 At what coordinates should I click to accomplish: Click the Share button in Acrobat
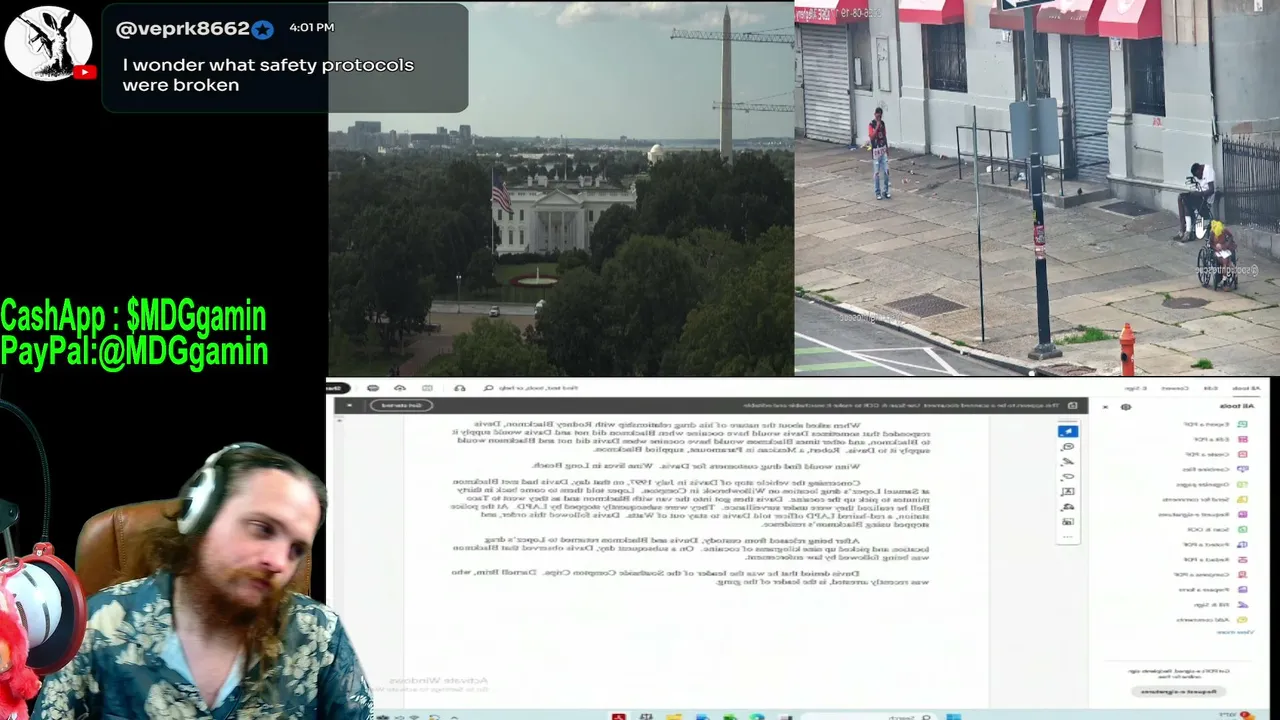[x=336, y=388]
